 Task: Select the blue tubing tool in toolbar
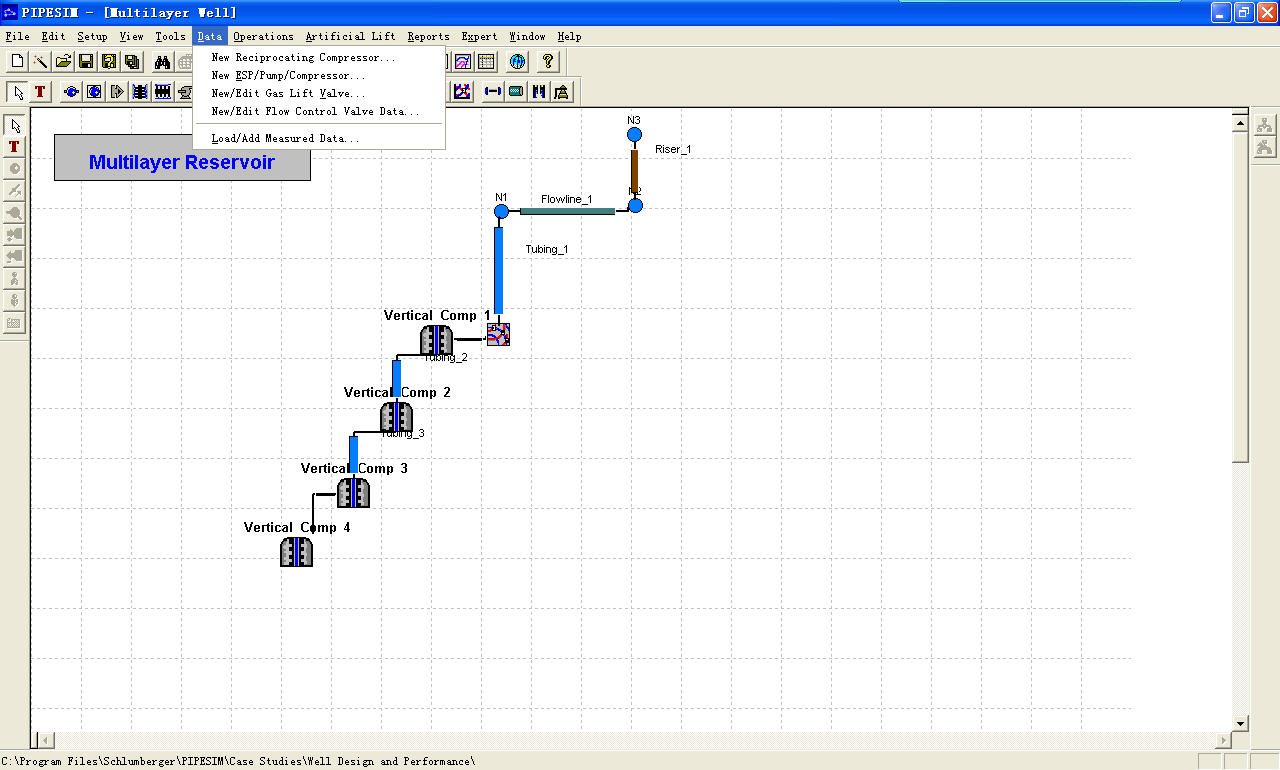[x=539, y=92]
